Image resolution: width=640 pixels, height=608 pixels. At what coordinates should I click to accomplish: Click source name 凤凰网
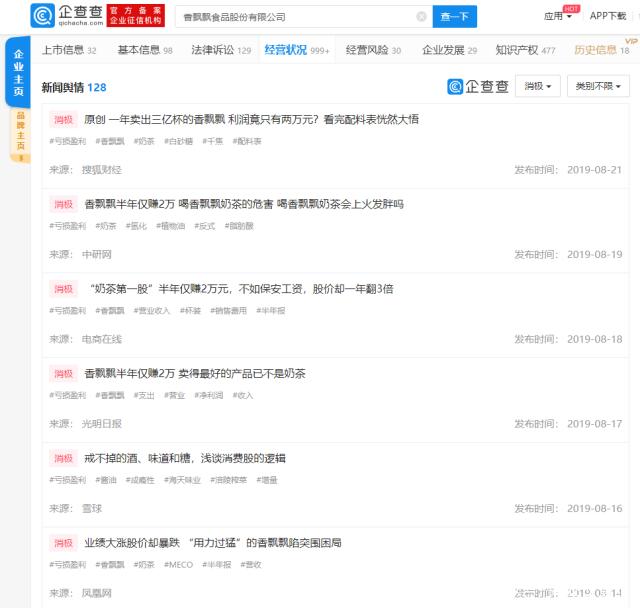pyautogui.click(x=97, y=593)
